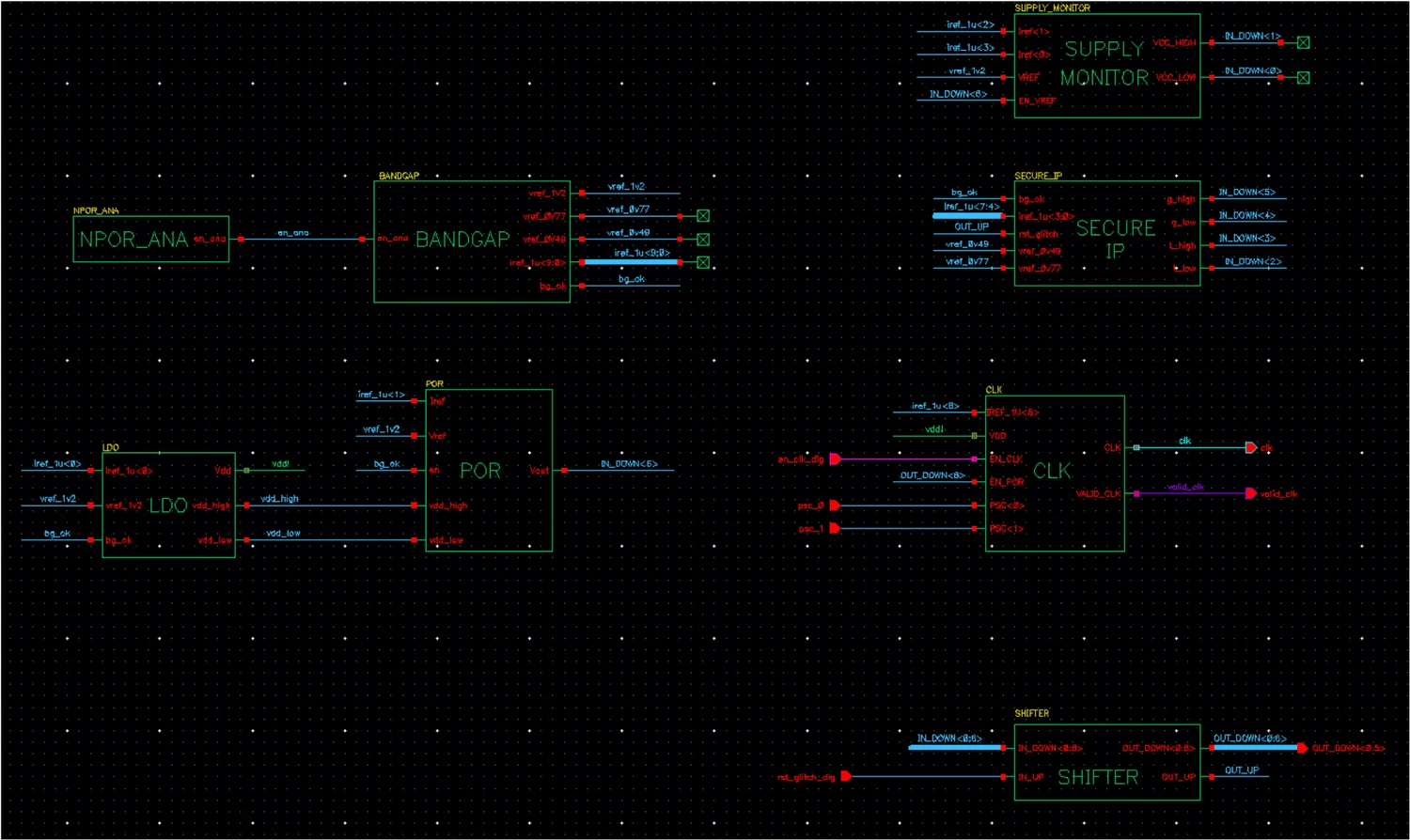The image size is (1410, 840).
Task: Click the vdd_low net label between LDO and POR
Action: [x=283, y=533]
